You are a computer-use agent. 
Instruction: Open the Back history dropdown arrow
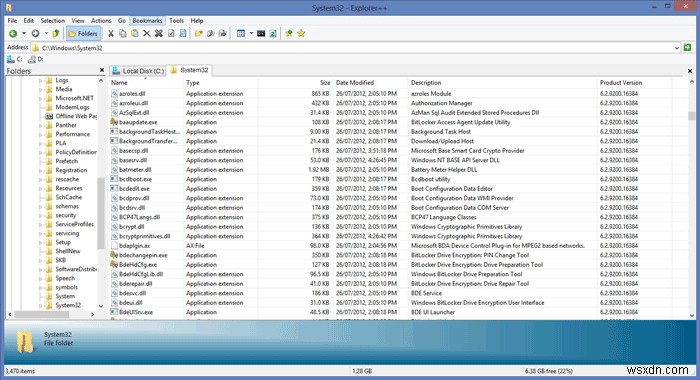click(x=24, y=33)
